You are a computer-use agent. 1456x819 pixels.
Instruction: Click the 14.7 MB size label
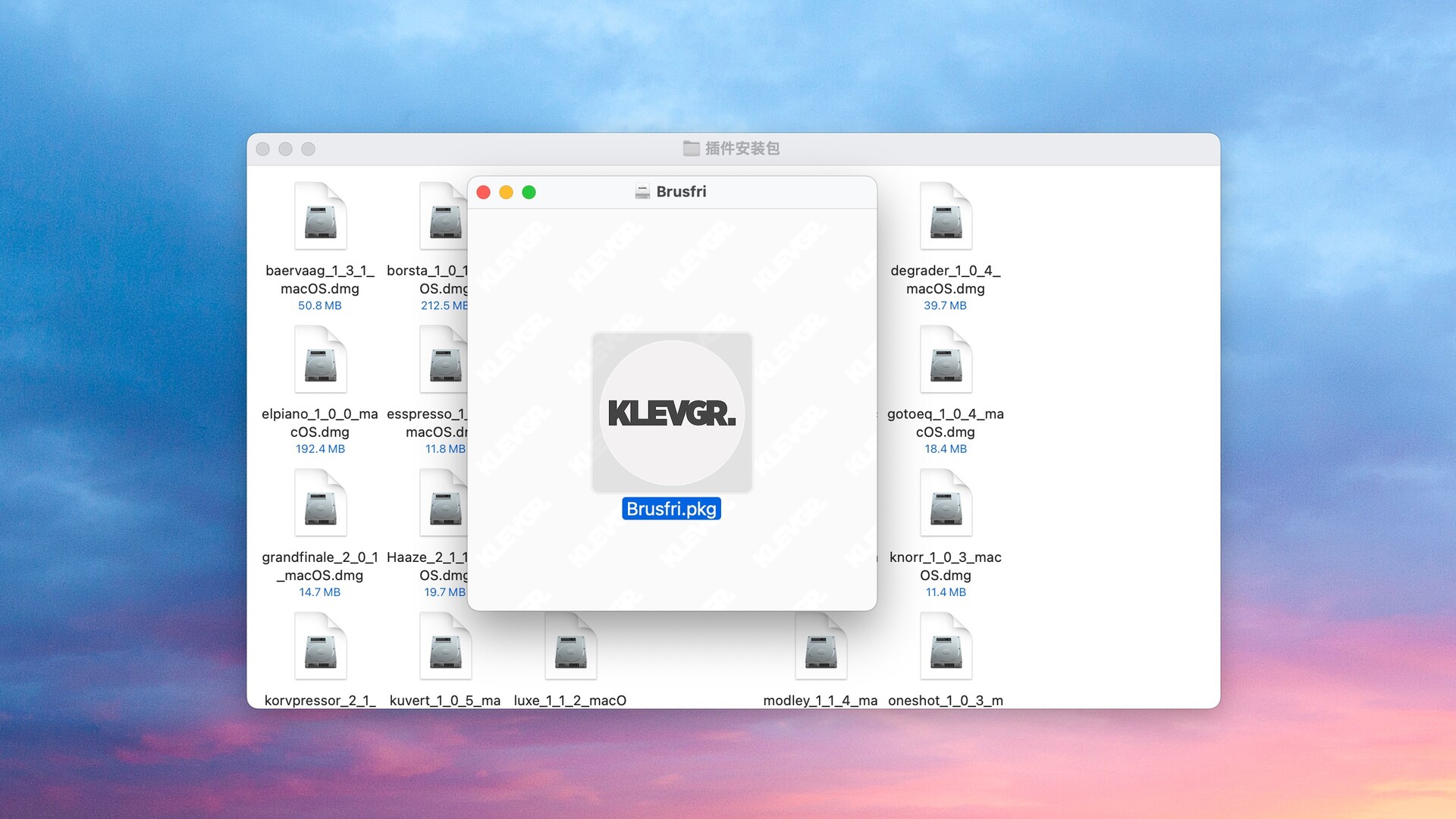(x=320, y=592)
